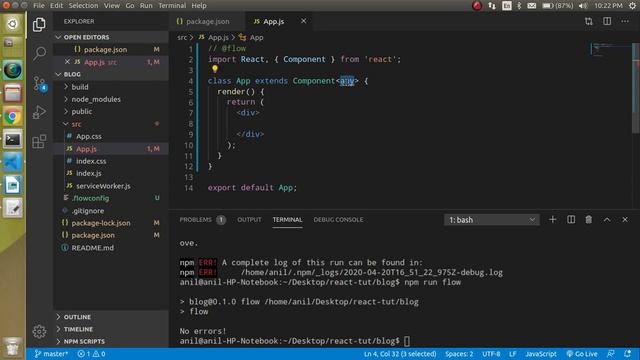This screenshot has width=640, height=360.
Task: Open the Explorer view in activity bar
Action: (x=39, y=24)
